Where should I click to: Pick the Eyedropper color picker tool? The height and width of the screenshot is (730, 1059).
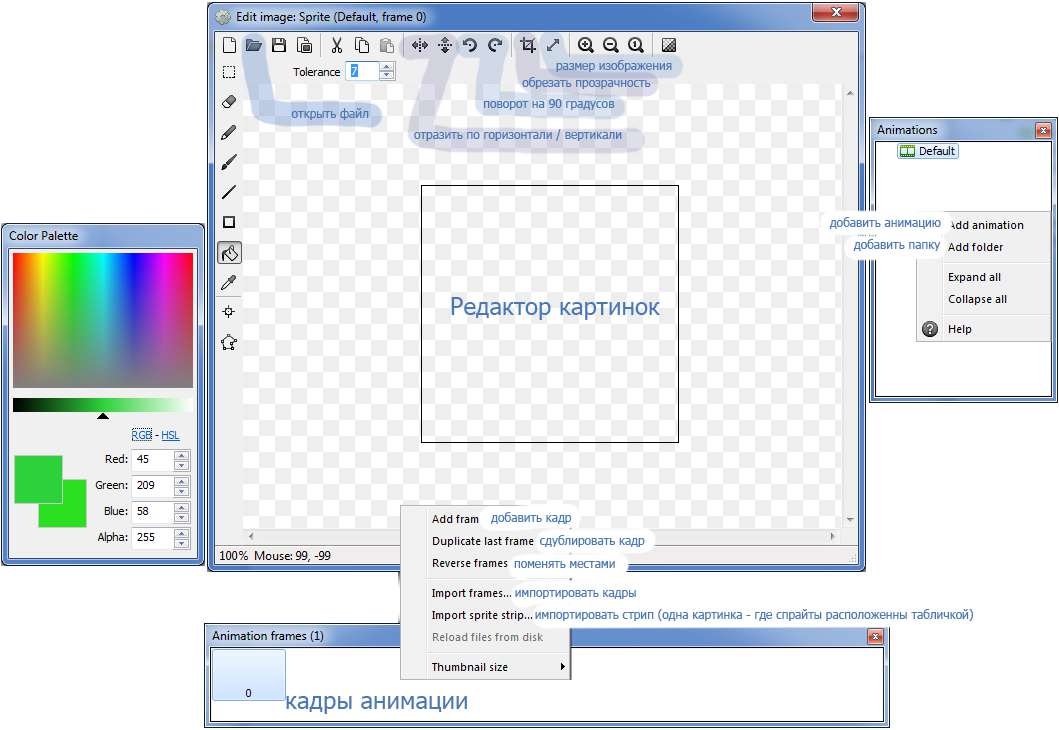pos(229,283)
